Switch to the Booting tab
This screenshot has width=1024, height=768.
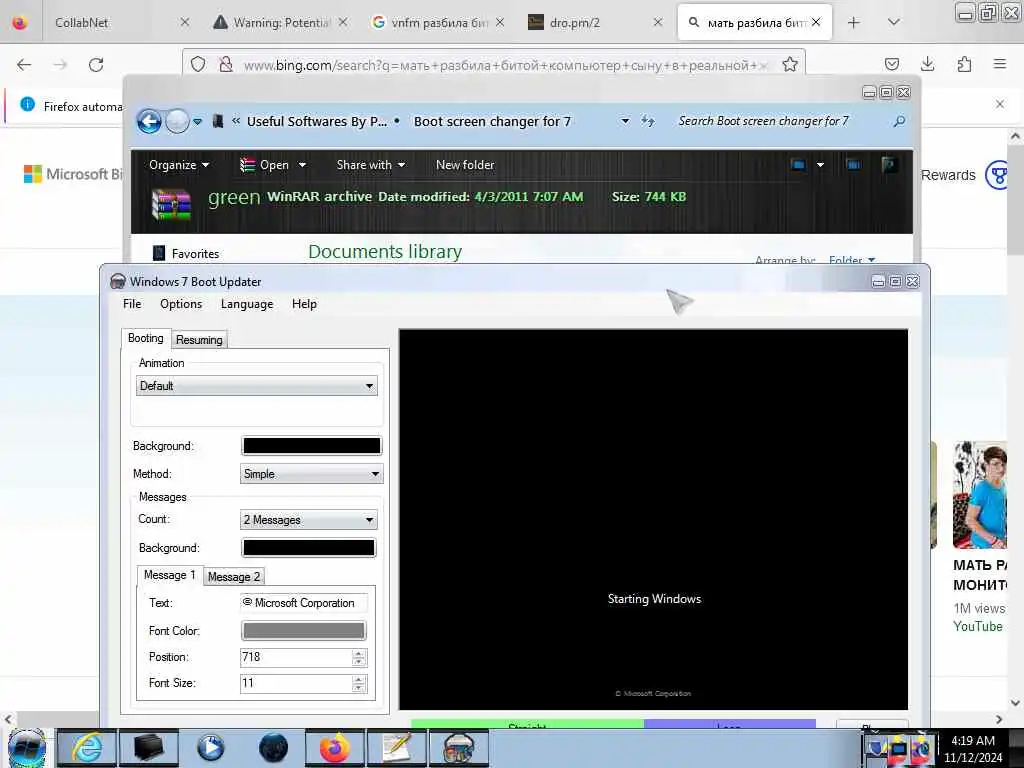(146, 338)
